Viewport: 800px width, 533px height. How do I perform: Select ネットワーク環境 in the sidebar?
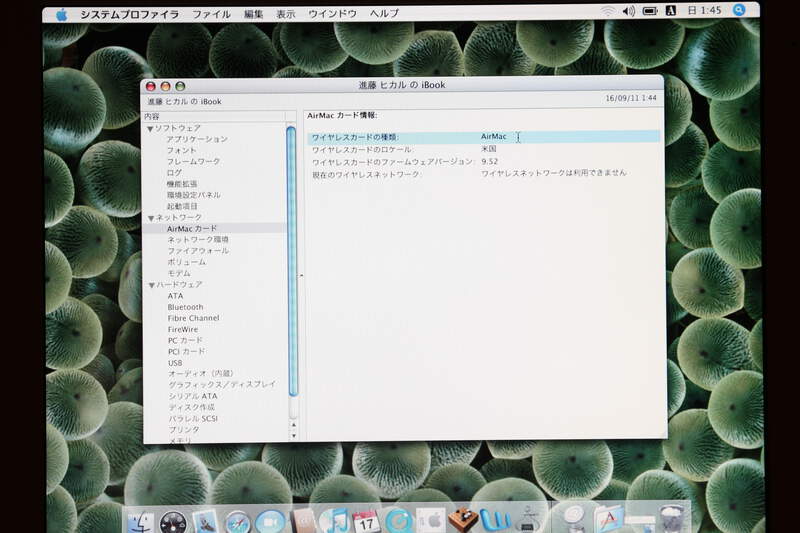tap(198, 240)
